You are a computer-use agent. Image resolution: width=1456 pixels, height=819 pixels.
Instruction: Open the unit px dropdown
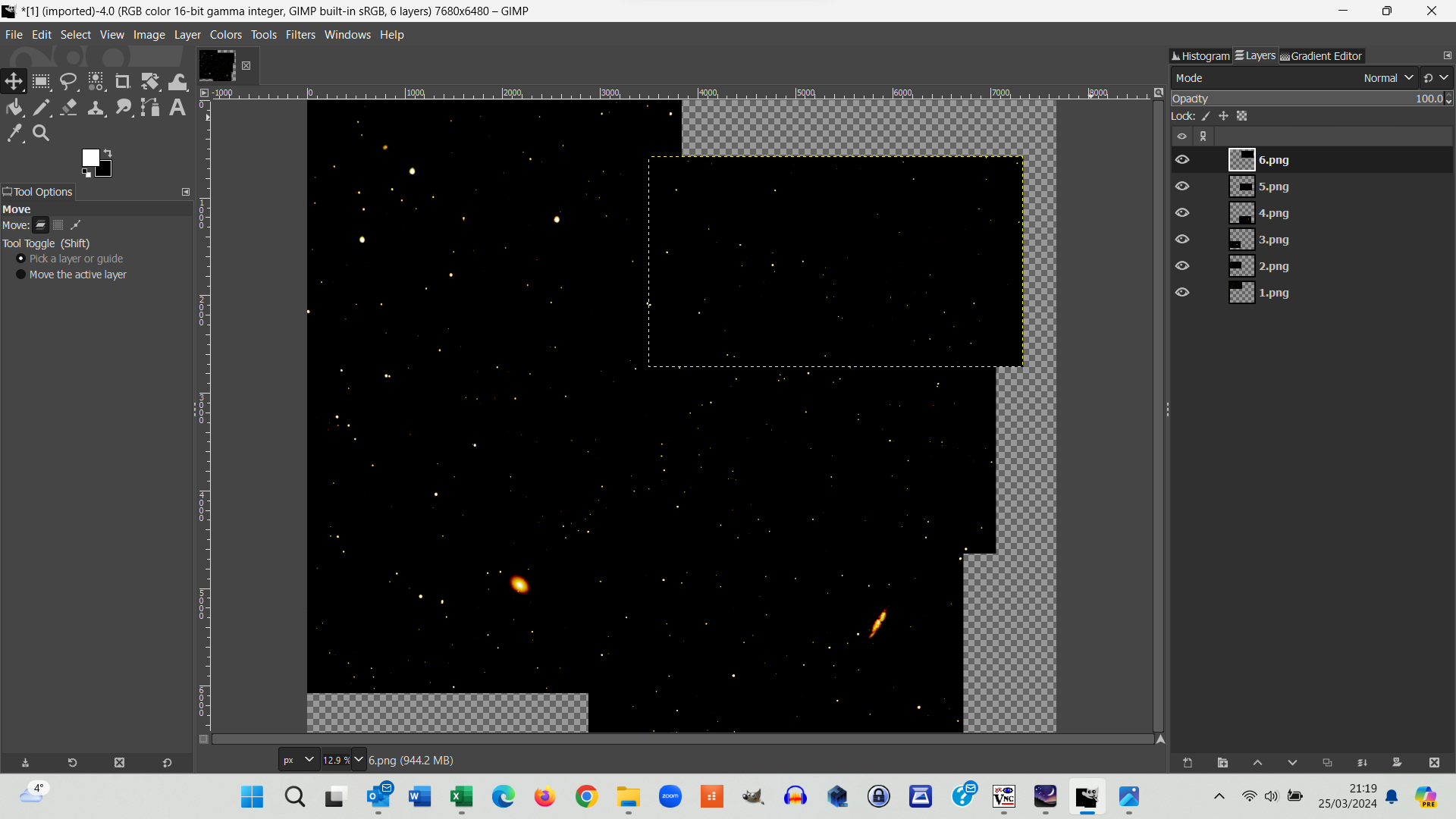(299, 760)
